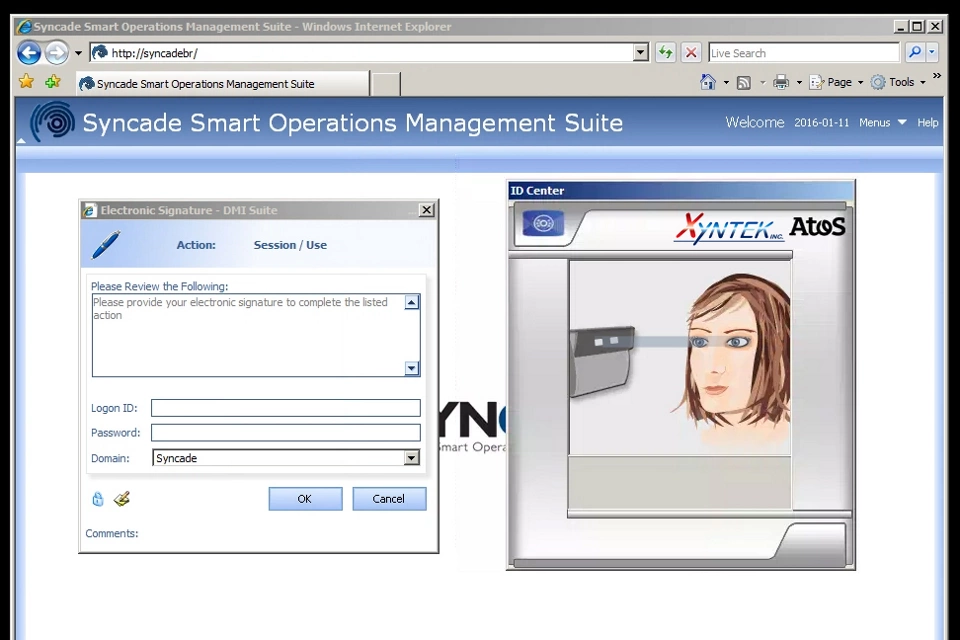The image size is (960, 640).
Task: Click the iris scanner illustration image
Action: point(680,358)
